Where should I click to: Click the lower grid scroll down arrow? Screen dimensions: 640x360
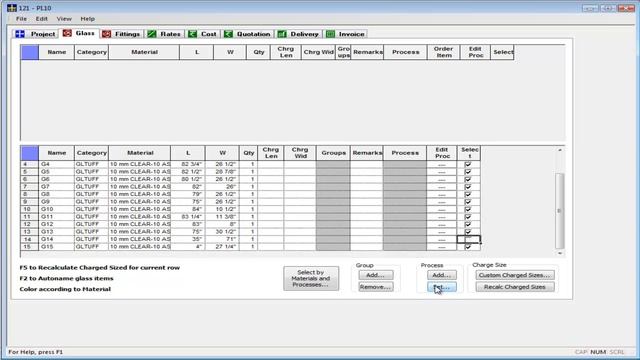click(560, 253)
